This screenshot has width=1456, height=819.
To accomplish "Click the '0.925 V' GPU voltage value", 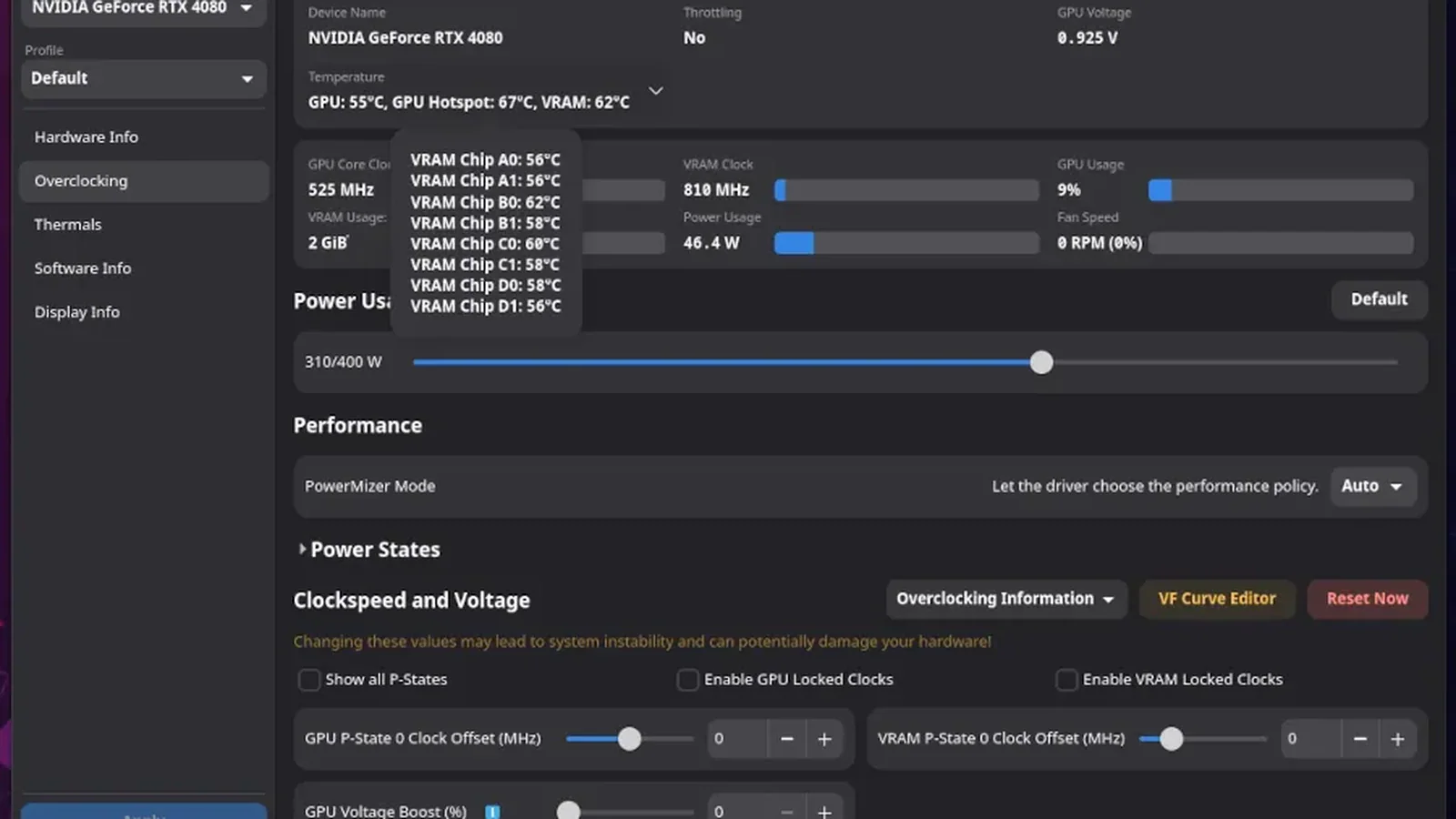I will [x=1087, y=37].
